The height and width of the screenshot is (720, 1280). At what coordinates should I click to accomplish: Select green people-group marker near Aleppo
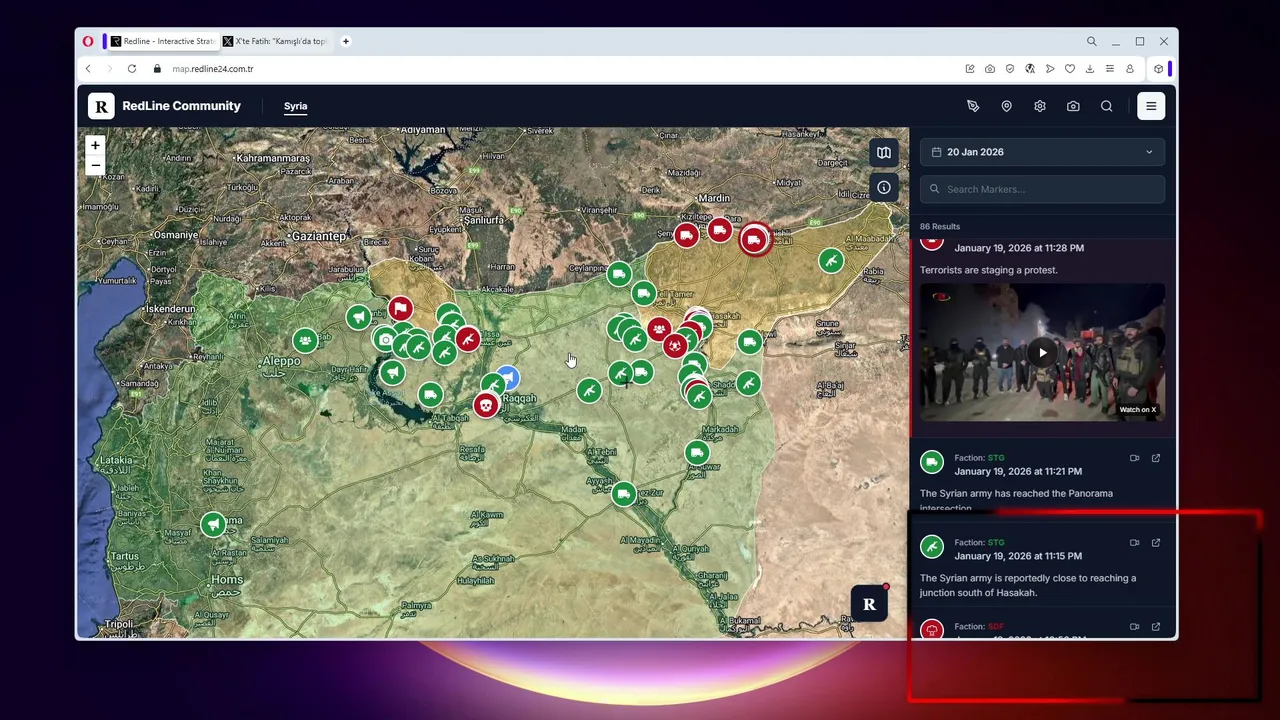(305, 340)
